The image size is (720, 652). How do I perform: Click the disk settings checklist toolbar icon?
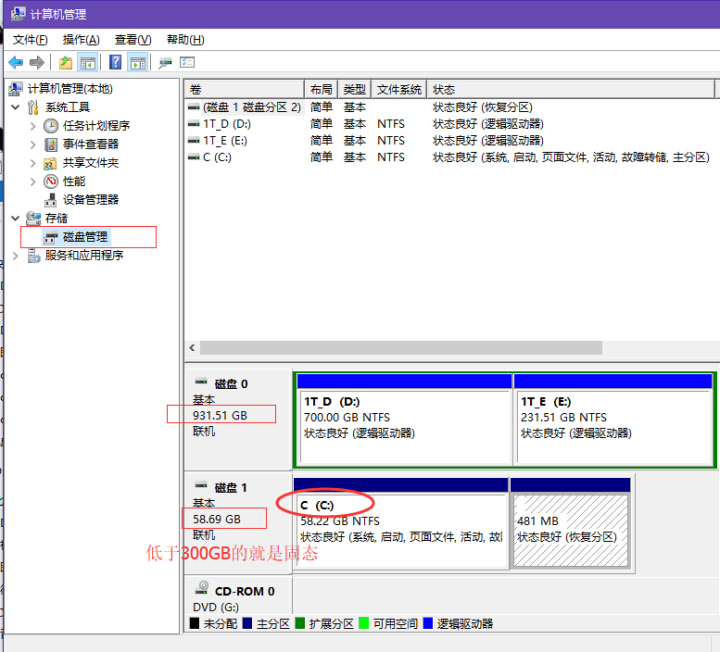(187, 62)
